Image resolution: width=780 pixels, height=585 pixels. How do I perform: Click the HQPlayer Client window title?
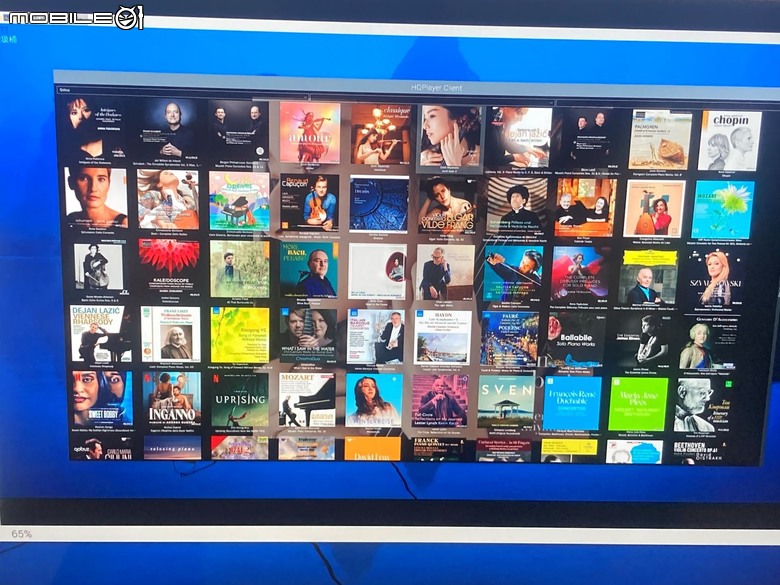click(x=436, y=88)
